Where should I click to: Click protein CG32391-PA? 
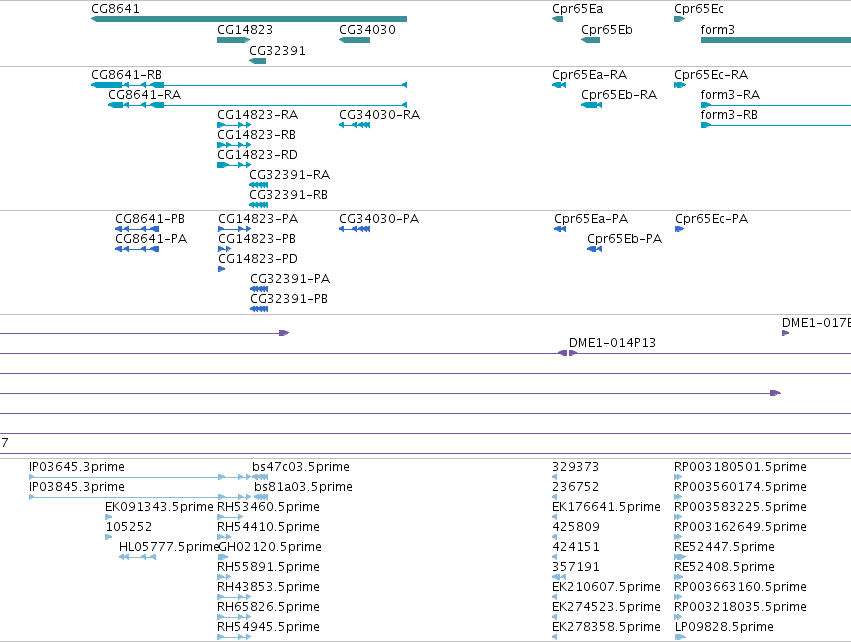point(259,289)
